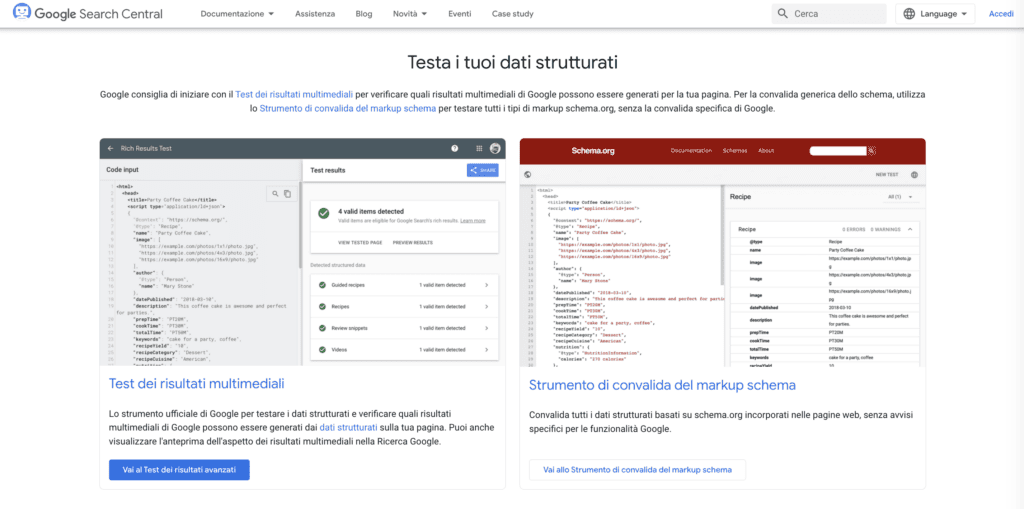
Task: Click the search magnifier icon
Action: coord(782,14)
